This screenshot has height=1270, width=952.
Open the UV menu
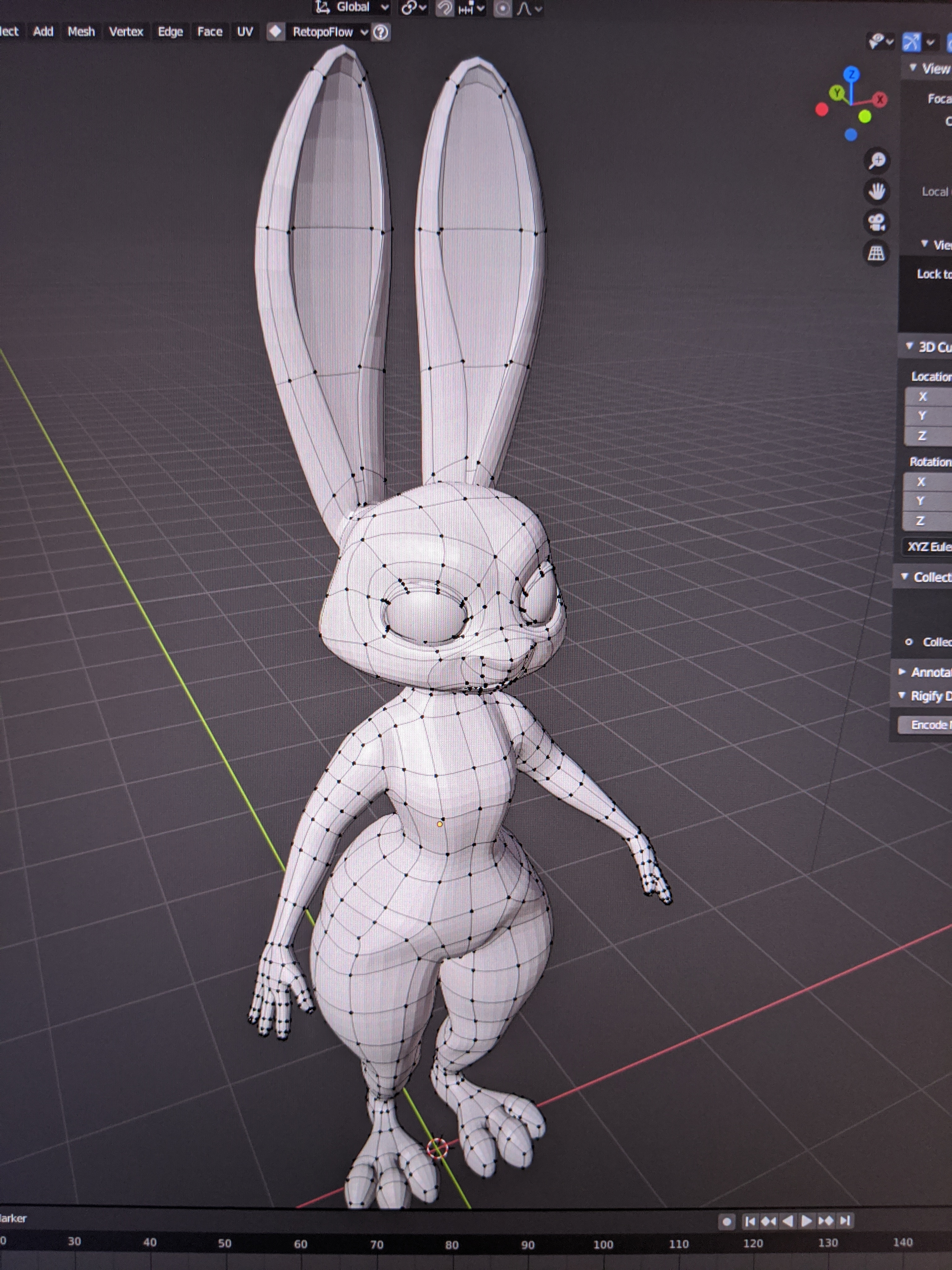point(245,31)
